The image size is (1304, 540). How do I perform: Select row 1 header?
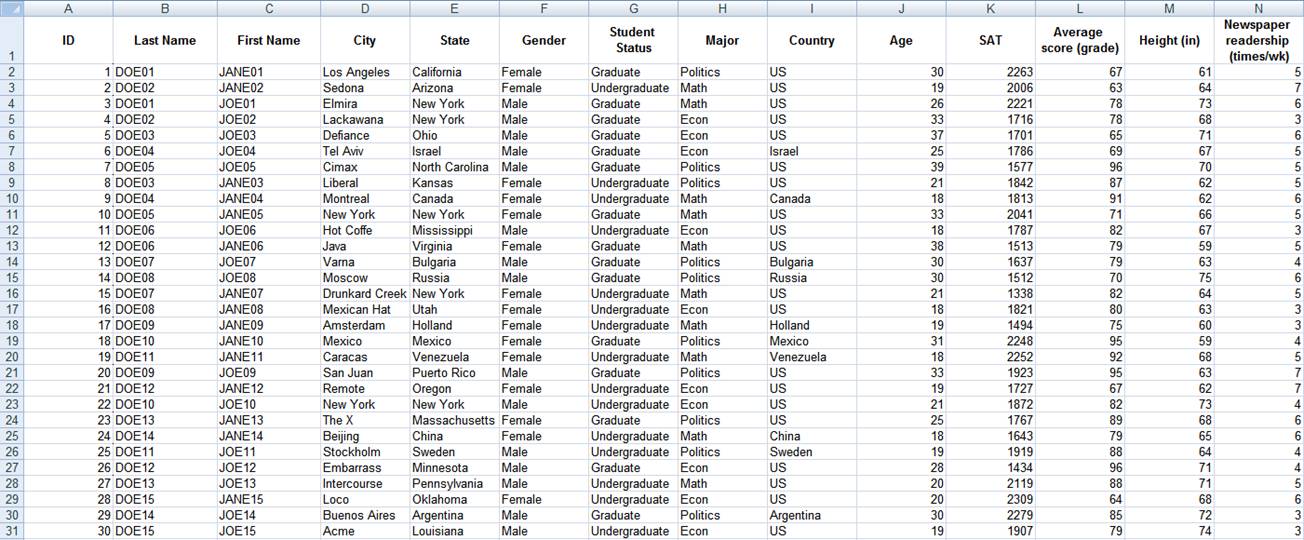[11, 41]
